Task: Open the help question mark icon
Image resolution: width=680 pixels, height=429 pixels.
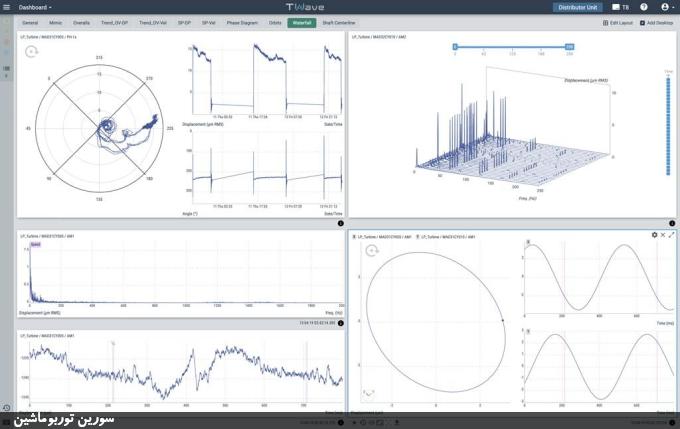Action: pos(644,7)
